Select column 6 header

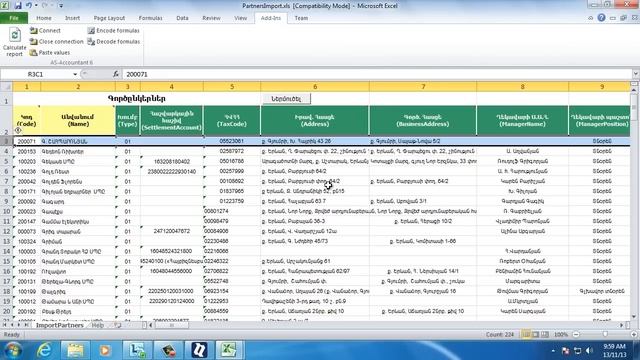[x=315, y=87]
